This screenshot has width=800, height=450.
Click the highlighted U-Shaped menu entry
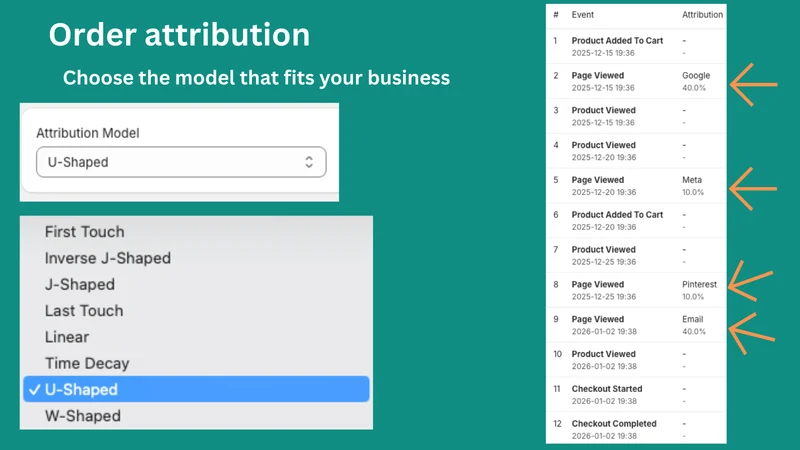click(196, 389)
